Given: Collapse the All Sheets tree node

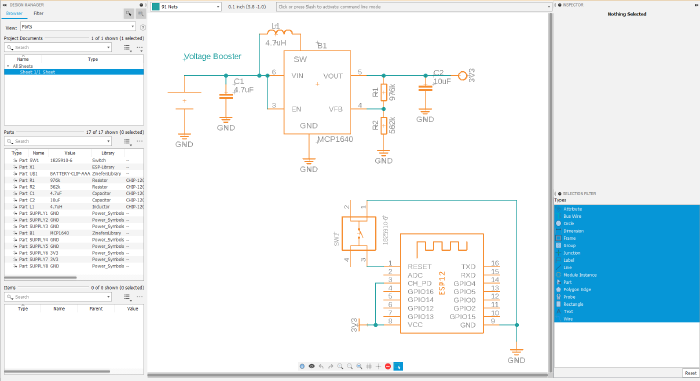Looking at the screenshot, I should tap(8, 66).
